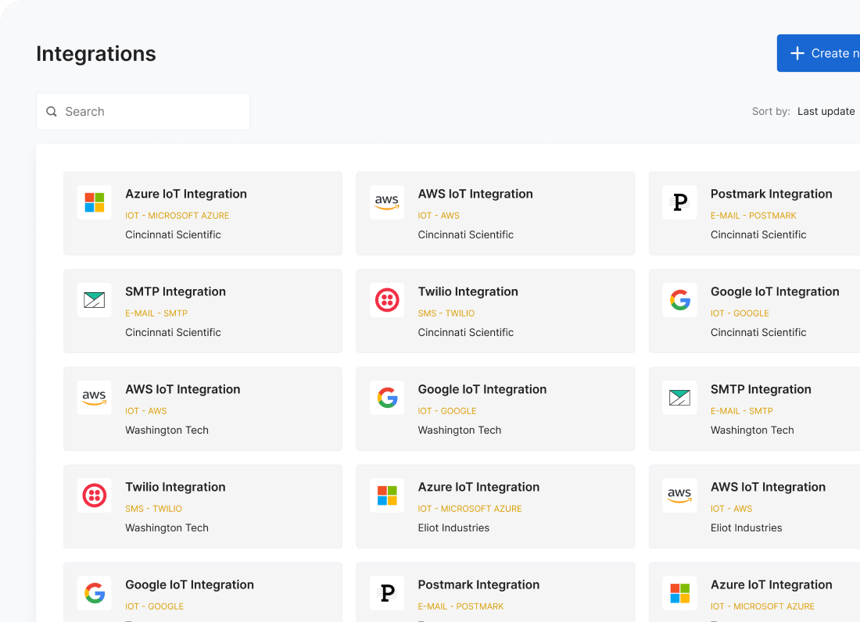Click E-MAIL - POSTMARK tag, Cincinnati Scientific card
Viewport: 860px width, 622px height.
[753, 216]
